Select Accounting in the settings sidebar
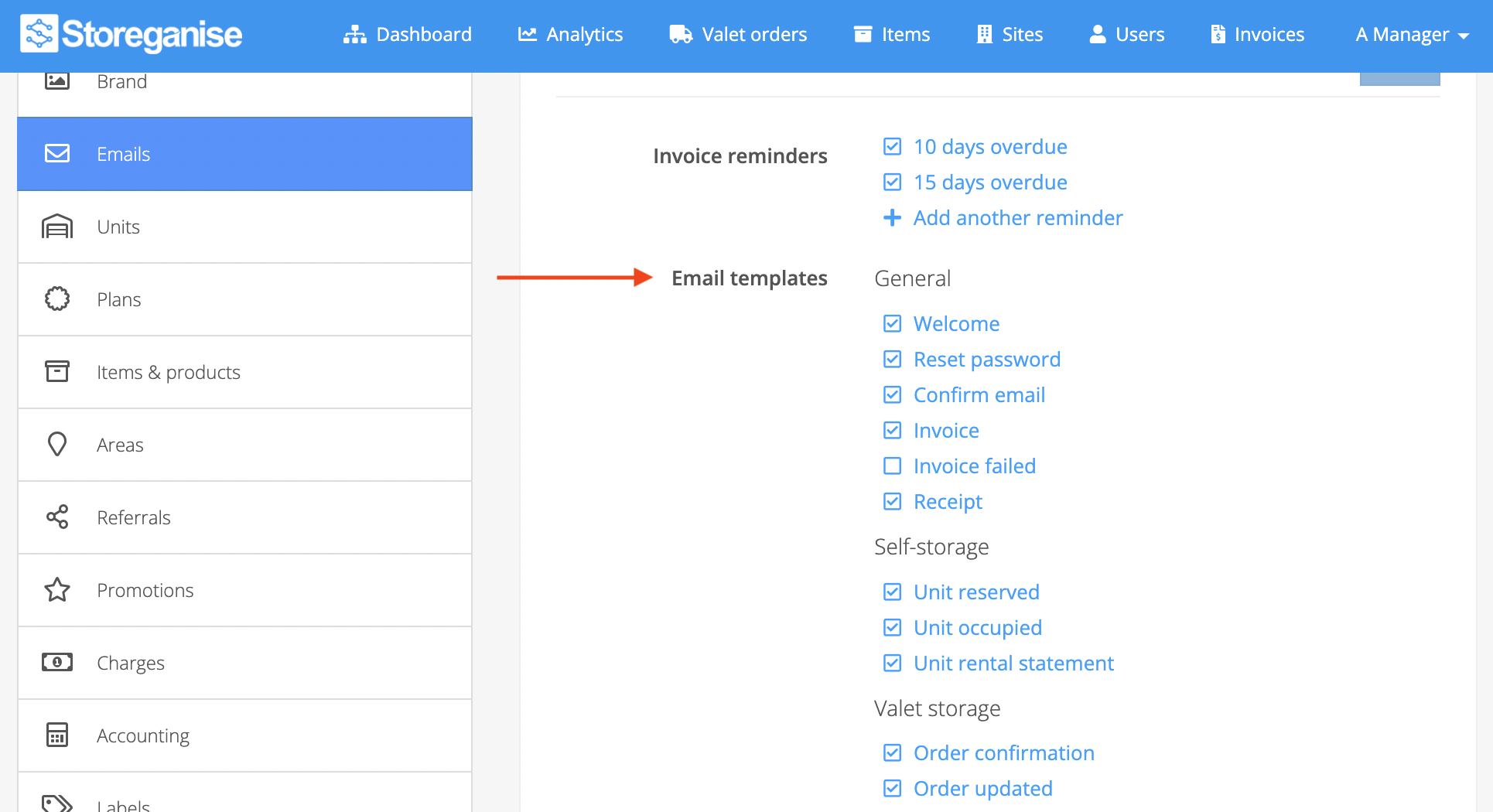This screenshot has height=812, width=1493. 244,735
